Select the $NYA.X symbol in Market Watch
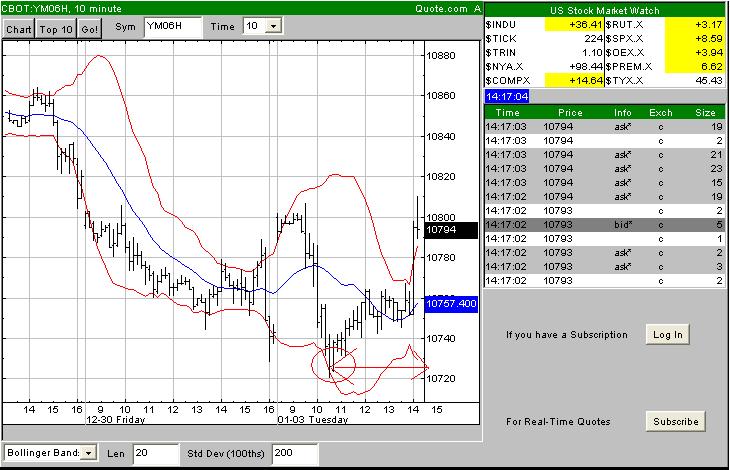Image resolution: width=730 pixels, height=470 pixels. tap(504, 67)
